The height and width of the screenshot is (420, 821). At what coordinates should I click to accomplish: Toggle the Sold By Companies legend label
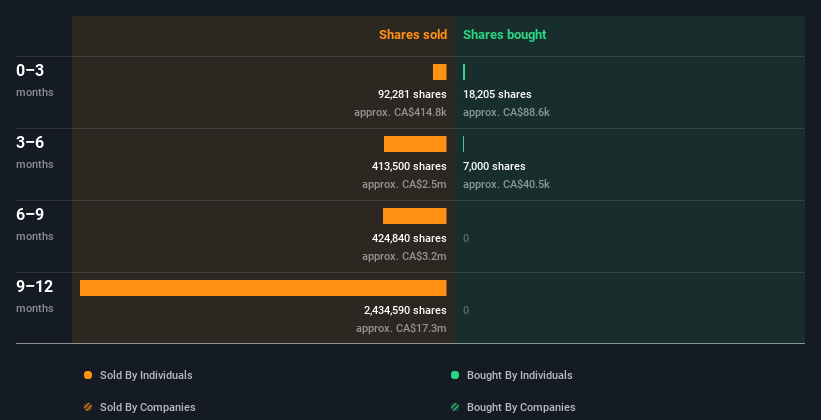click(147, 407)
